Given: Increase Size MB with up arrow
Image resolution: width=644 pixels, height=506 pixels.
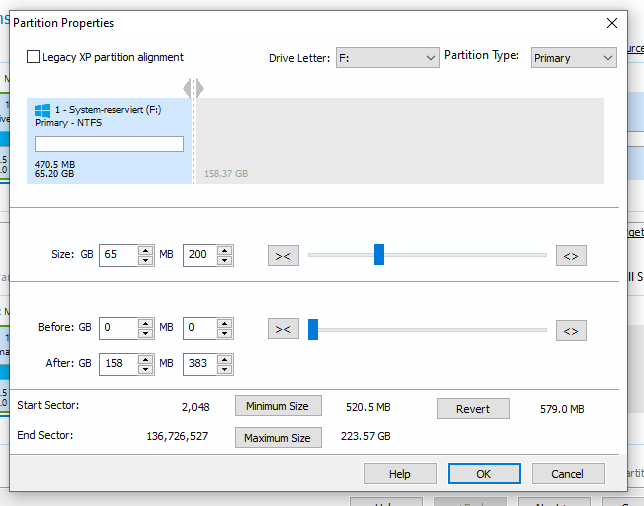Looking at the screenshot, I should pyautogui.click(x=225, y=250).
